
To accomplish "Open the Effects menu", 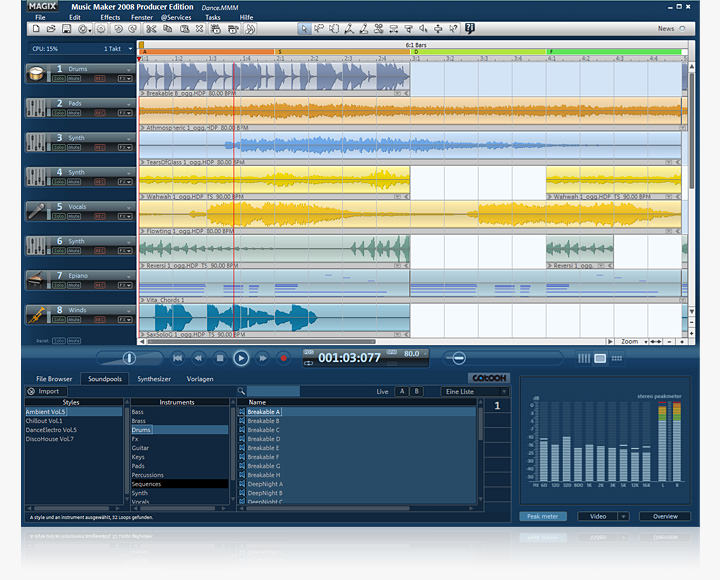I will 110,17.
